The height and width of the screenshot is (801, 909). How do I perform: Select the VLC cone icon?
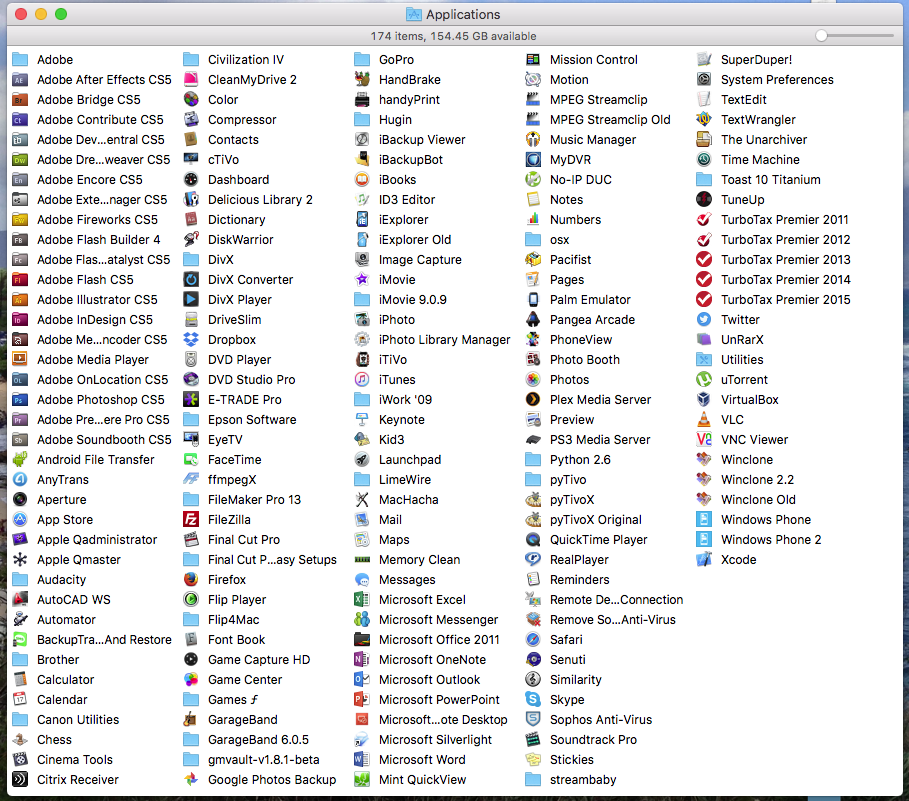coord(704,420)
